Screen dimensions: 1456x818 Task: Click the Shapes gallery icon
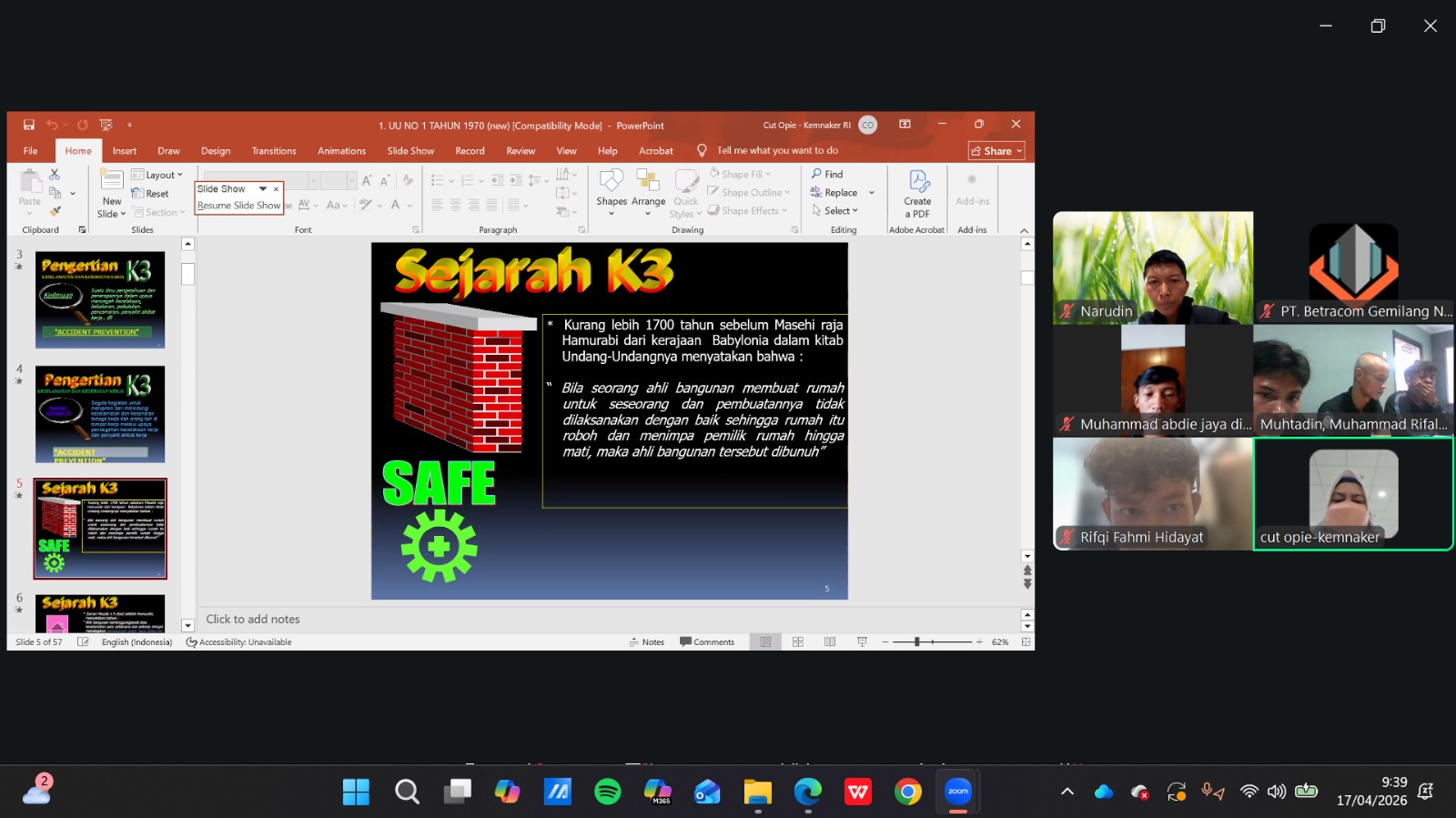[x=611, y=181]
